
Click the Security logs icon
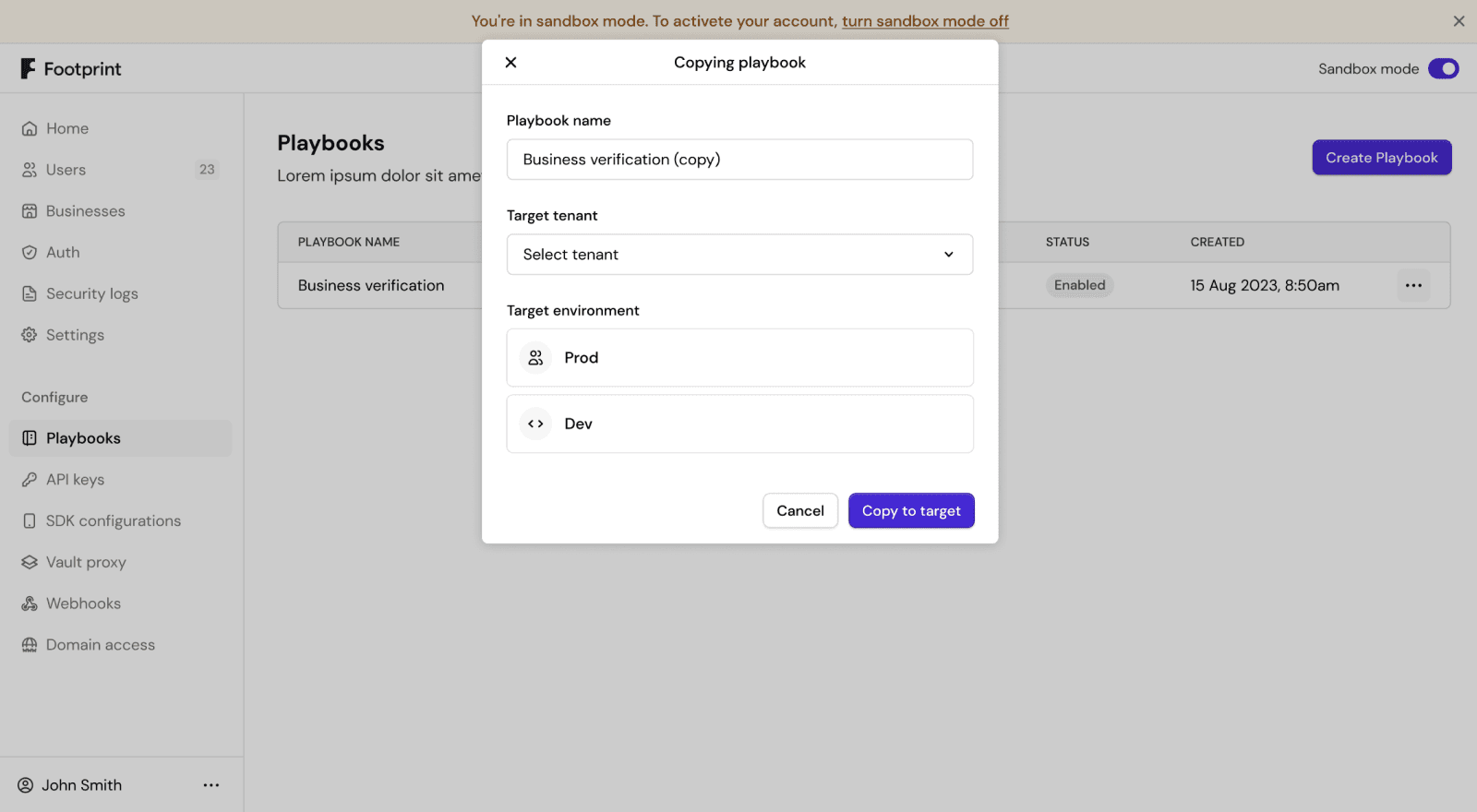pyautogui.click(x=30, y=293)
